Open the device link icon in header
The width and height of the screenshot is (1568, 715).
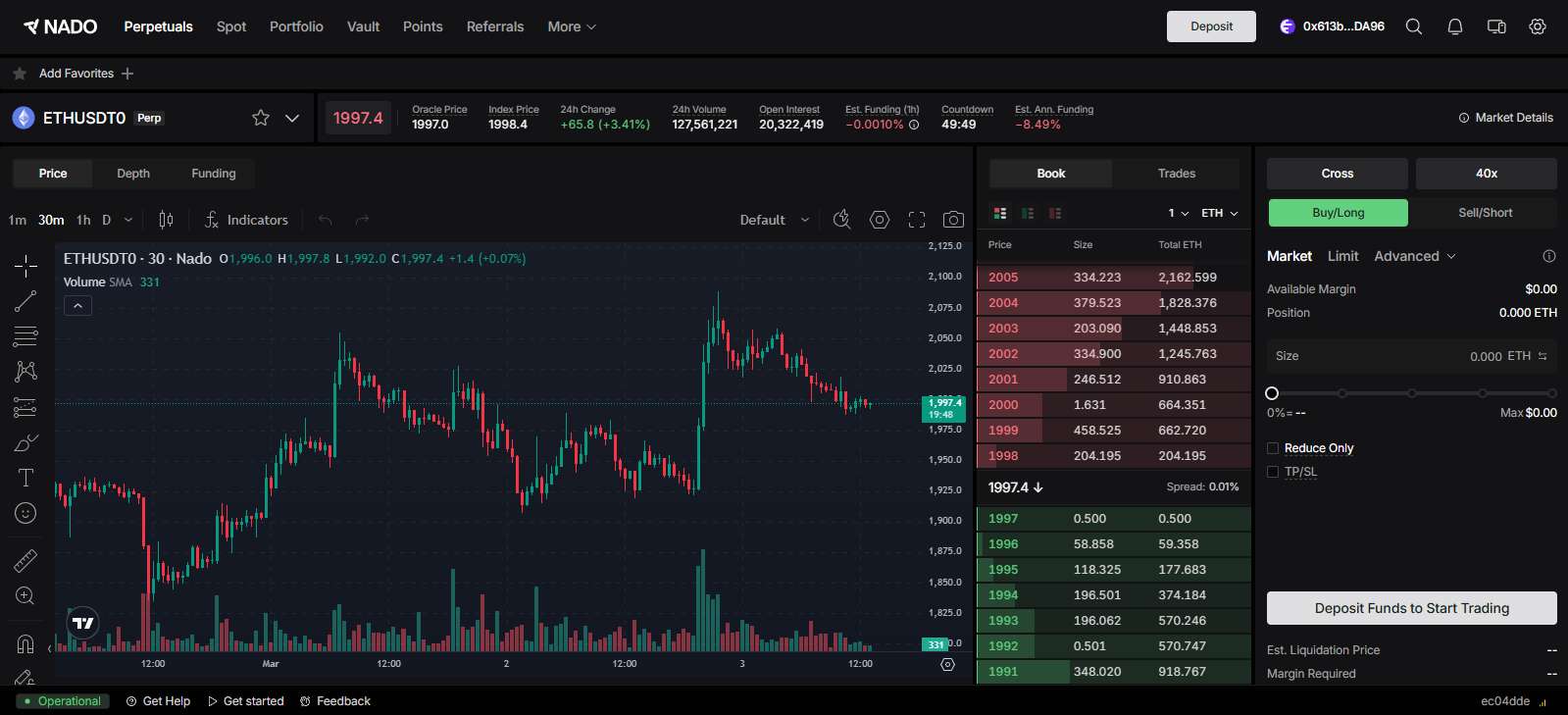pyautogui.click(x=1496, y=26)
